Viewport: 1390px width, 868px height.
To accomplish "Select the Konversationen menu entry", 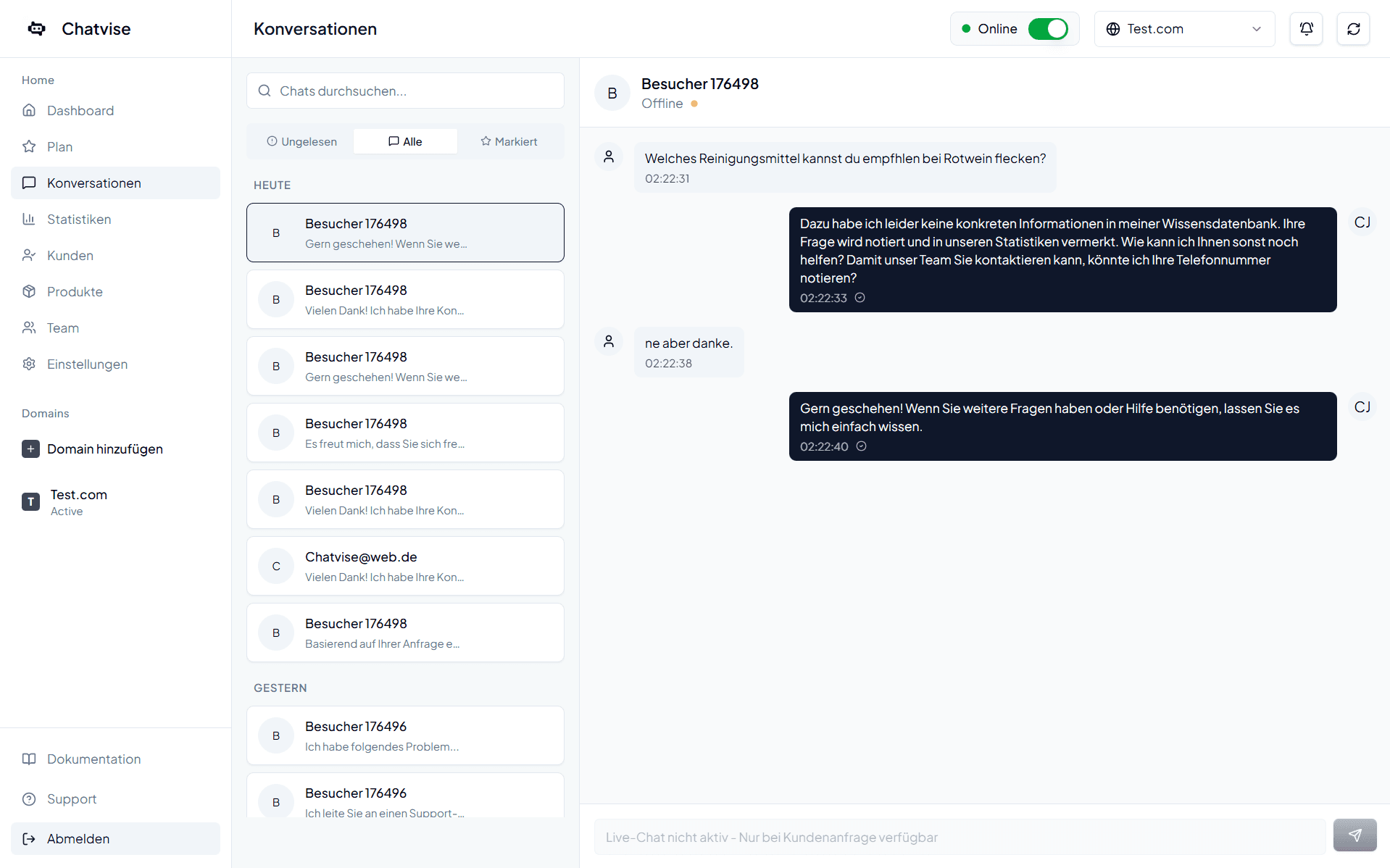I will [94, 183].
